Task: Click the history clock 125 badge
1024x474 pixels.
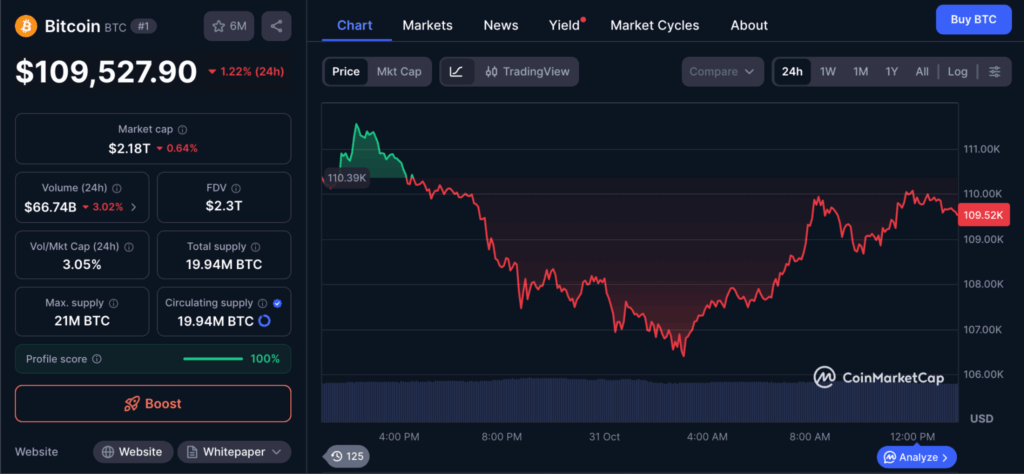Action: (346, 456)
